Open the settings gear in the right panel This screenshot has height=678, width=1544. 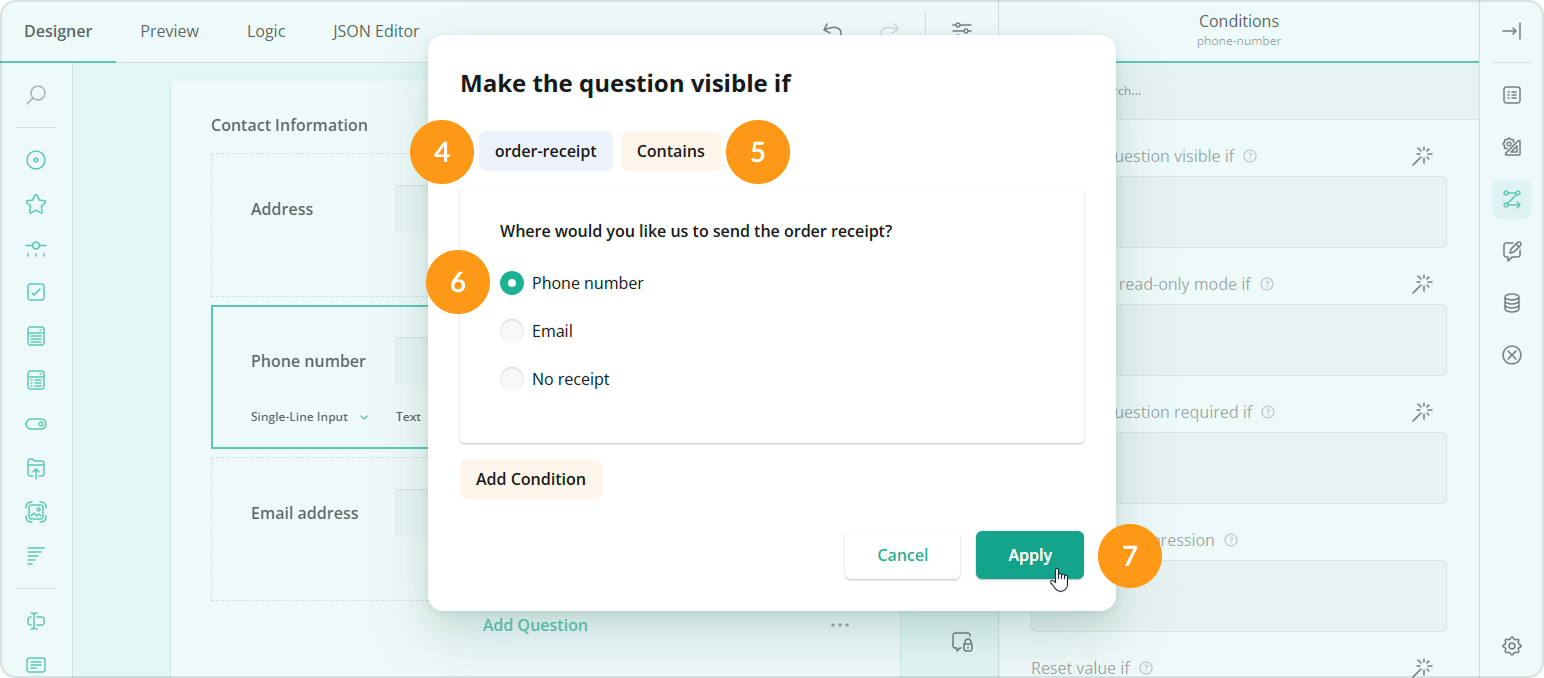pyautogui.click(x=1512, y=646)
